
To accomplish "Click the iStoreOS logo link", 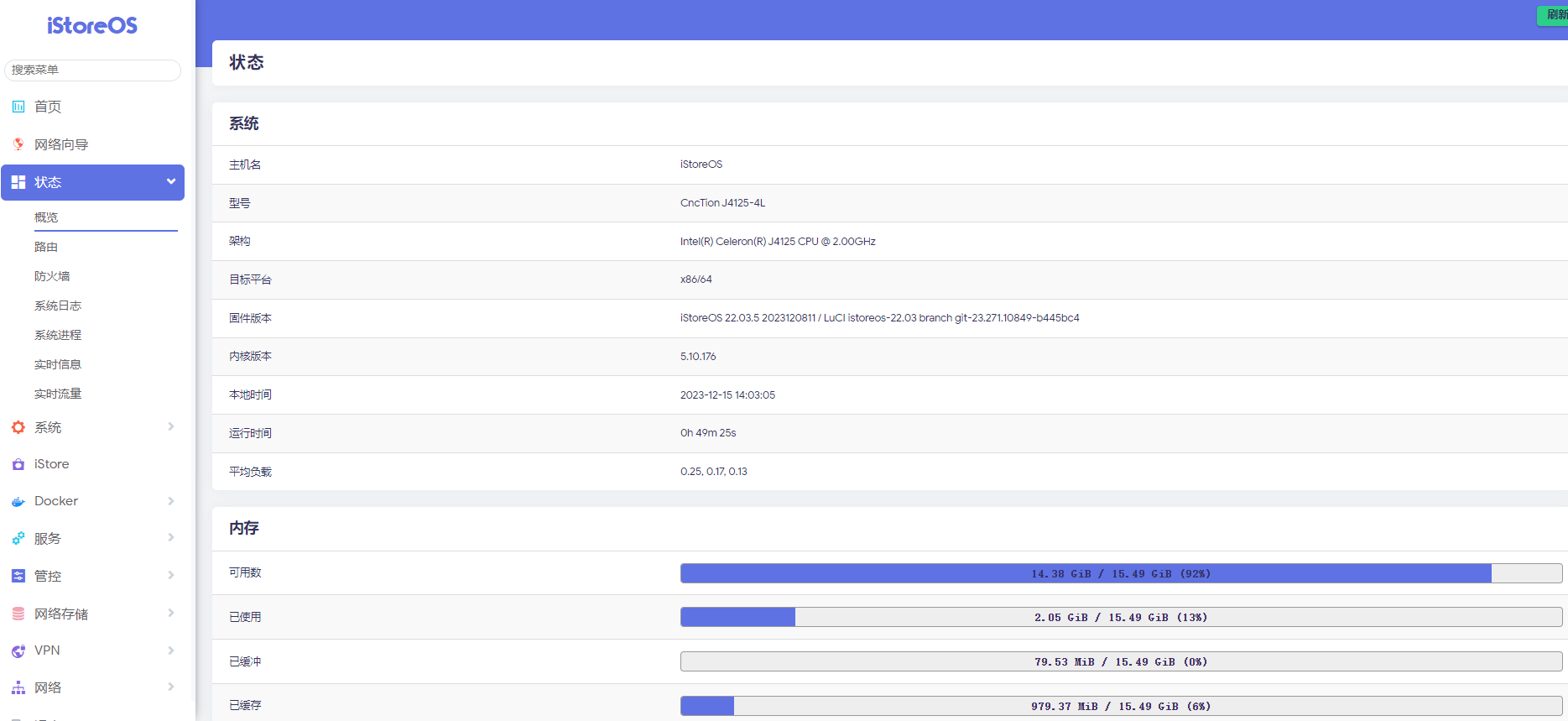I will point(92,26).
